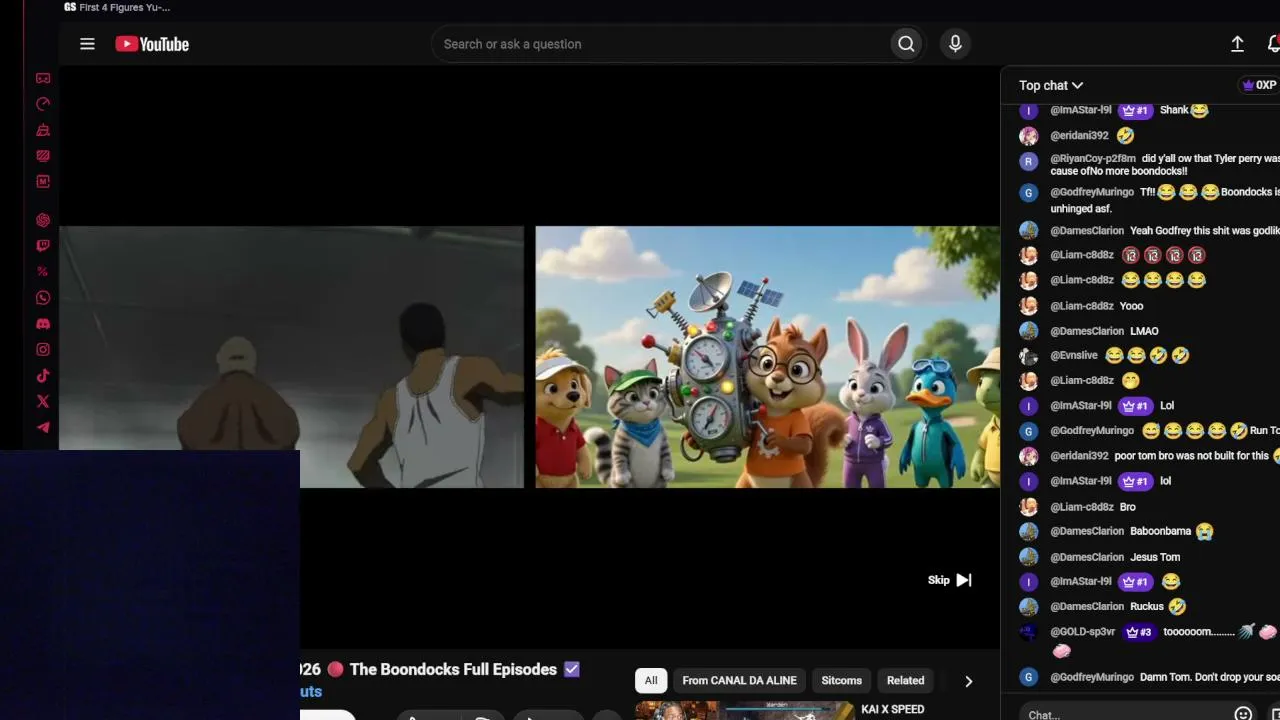
Task: Open the striped square icon in sidebar
Action: tap(43, 156)
